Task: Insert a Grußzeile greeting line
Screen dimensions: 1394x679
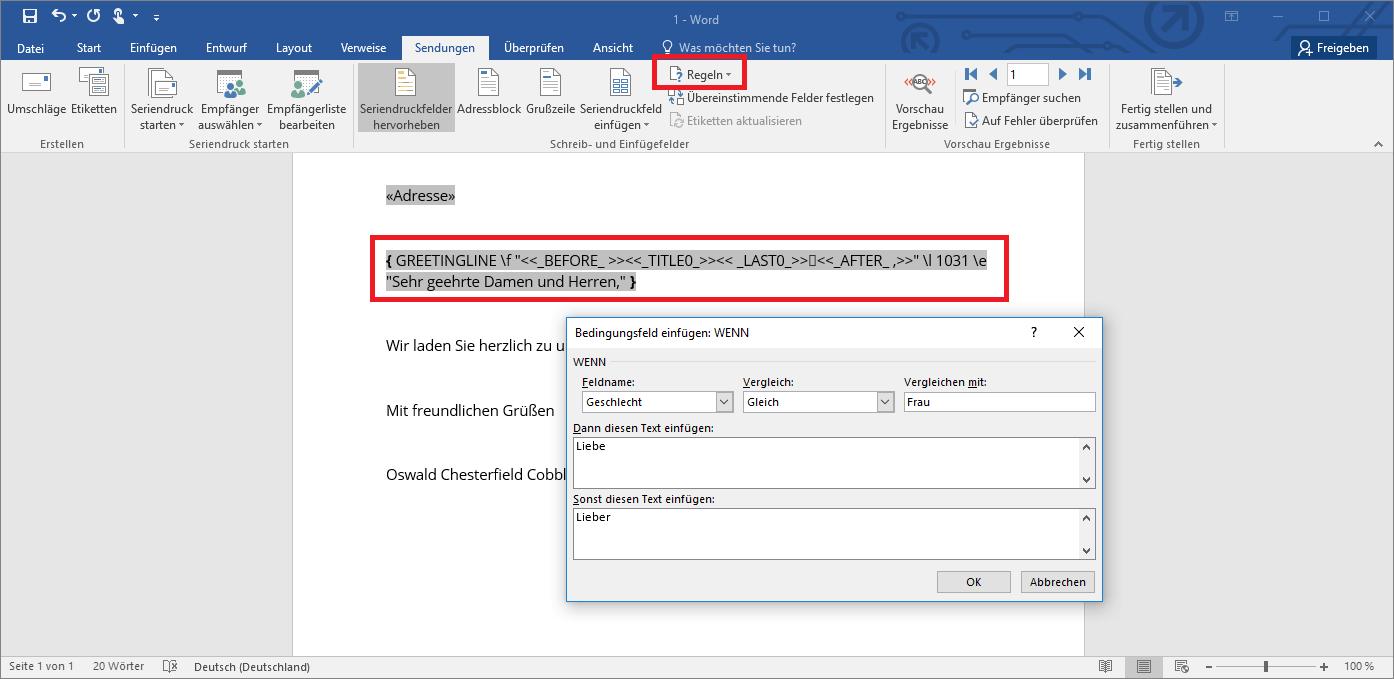Action: [x=550, y=93]
